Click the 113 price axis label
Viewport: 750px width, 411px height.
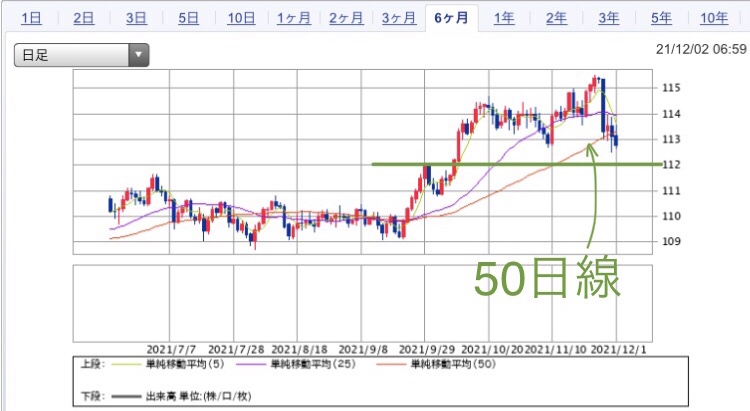671,139
